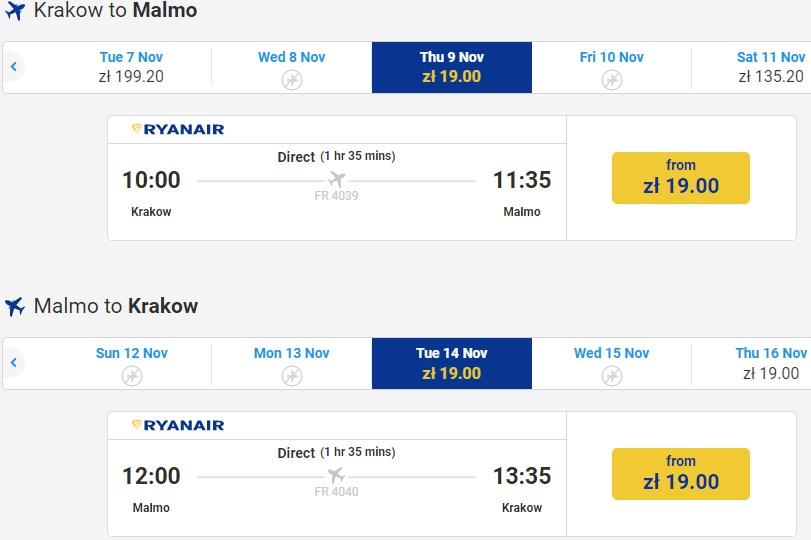Click the plane icon beside Malmo to Krakow
811x540 pixels.
pyautogui.click(x=14, y=307)
